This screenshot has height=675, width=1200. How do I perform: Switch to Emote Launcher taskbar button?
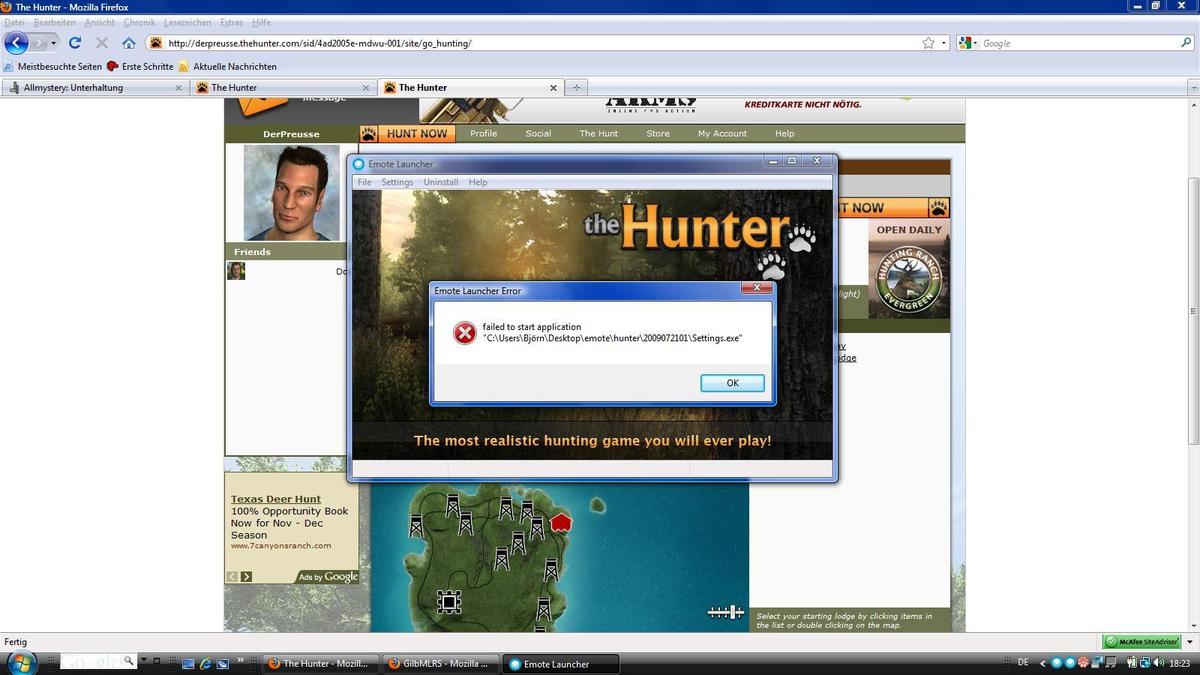560,663
